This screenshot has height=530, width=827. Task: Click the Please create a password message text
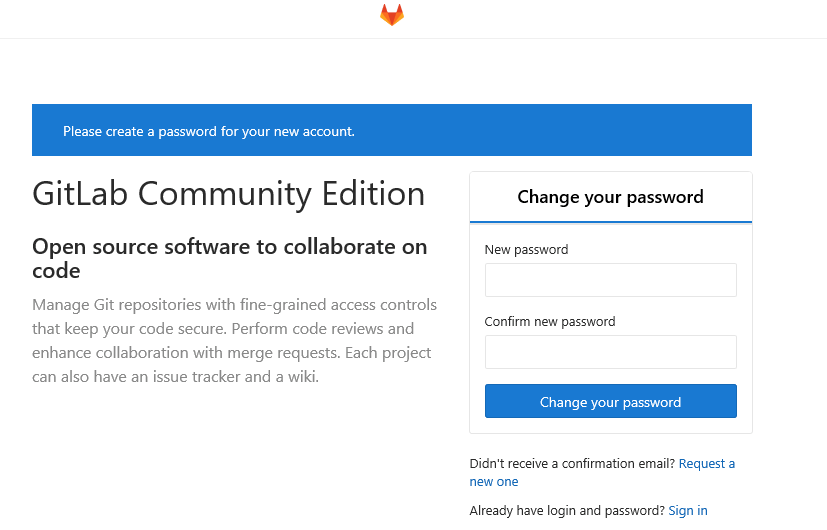pyautogui.click(x=208, y=131)
